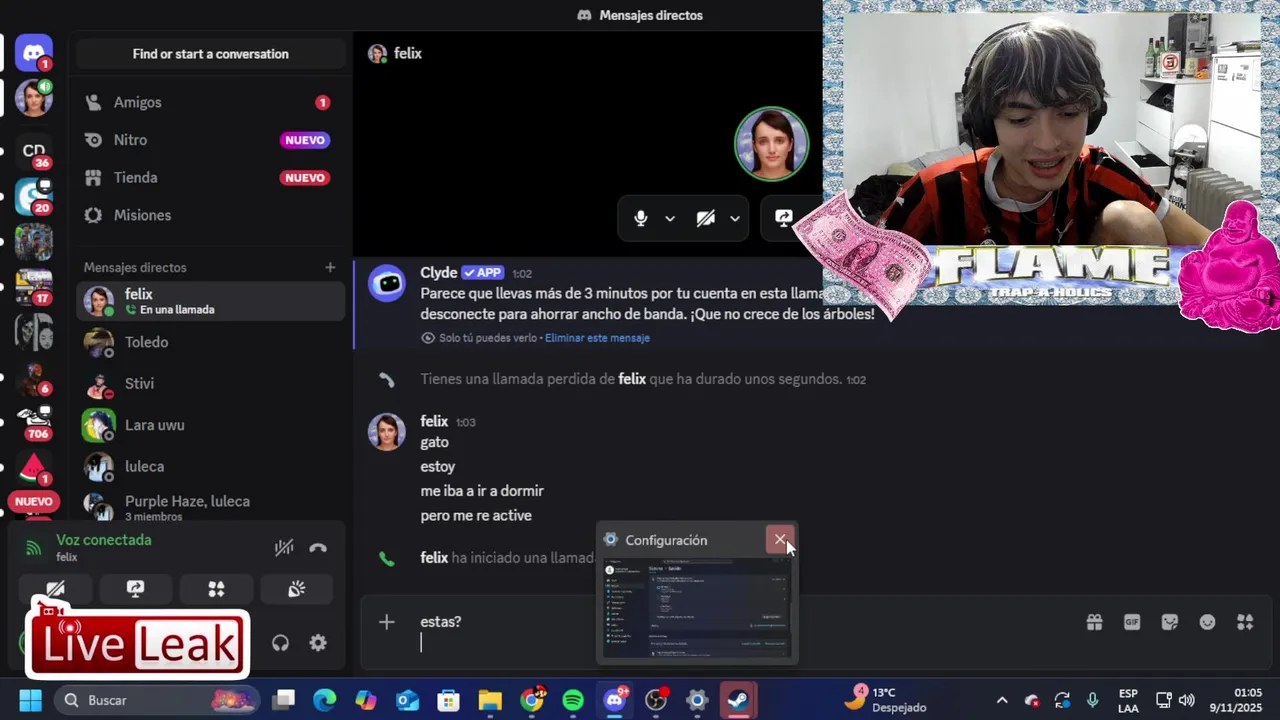Open the soundboard in voice panel
Image resolution: width=1280 pixels, height=720 pixels.
(297, 589)
